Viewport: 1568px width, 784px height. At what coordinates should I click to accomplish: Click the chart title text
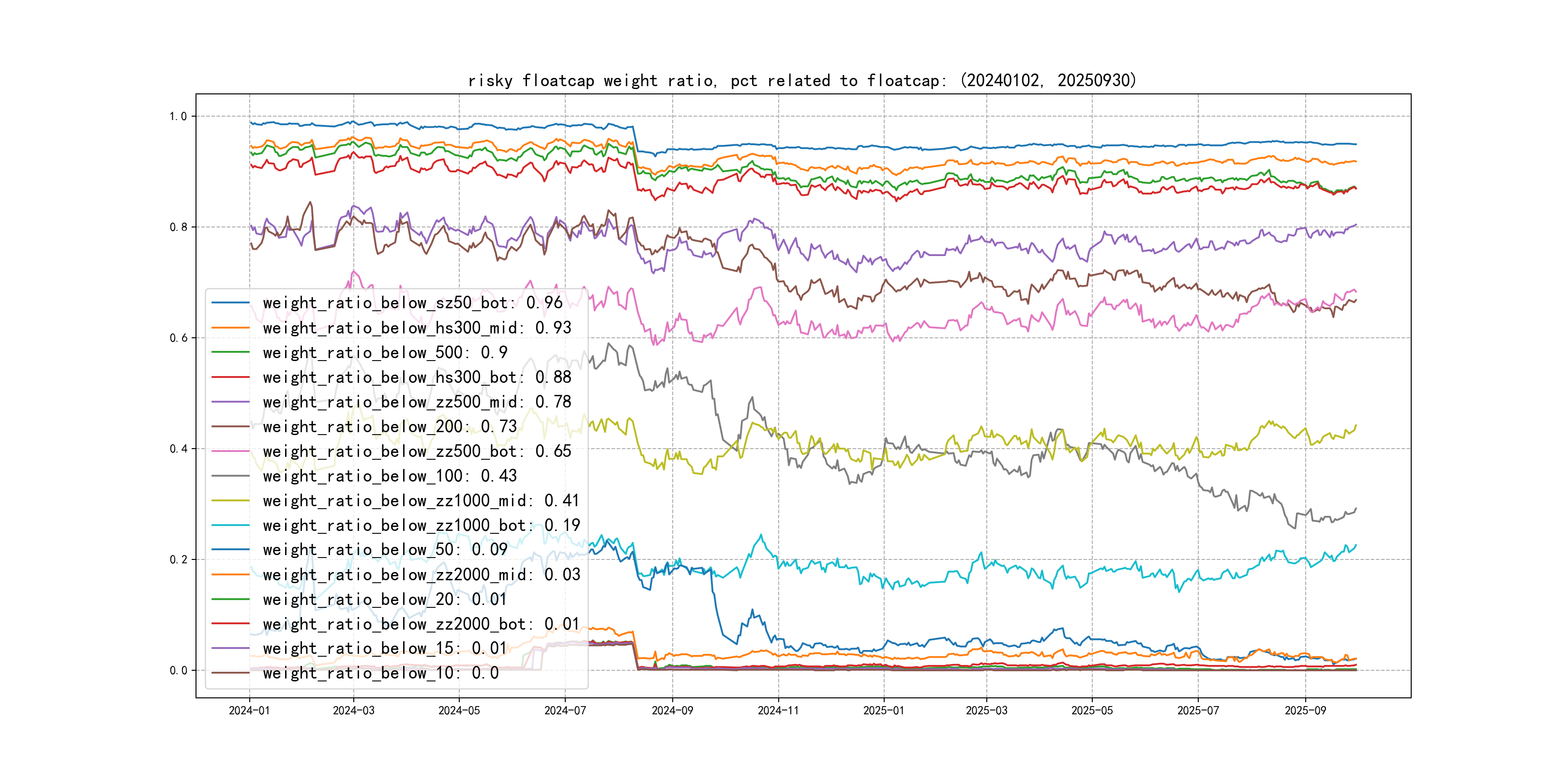tap(801, 80)
